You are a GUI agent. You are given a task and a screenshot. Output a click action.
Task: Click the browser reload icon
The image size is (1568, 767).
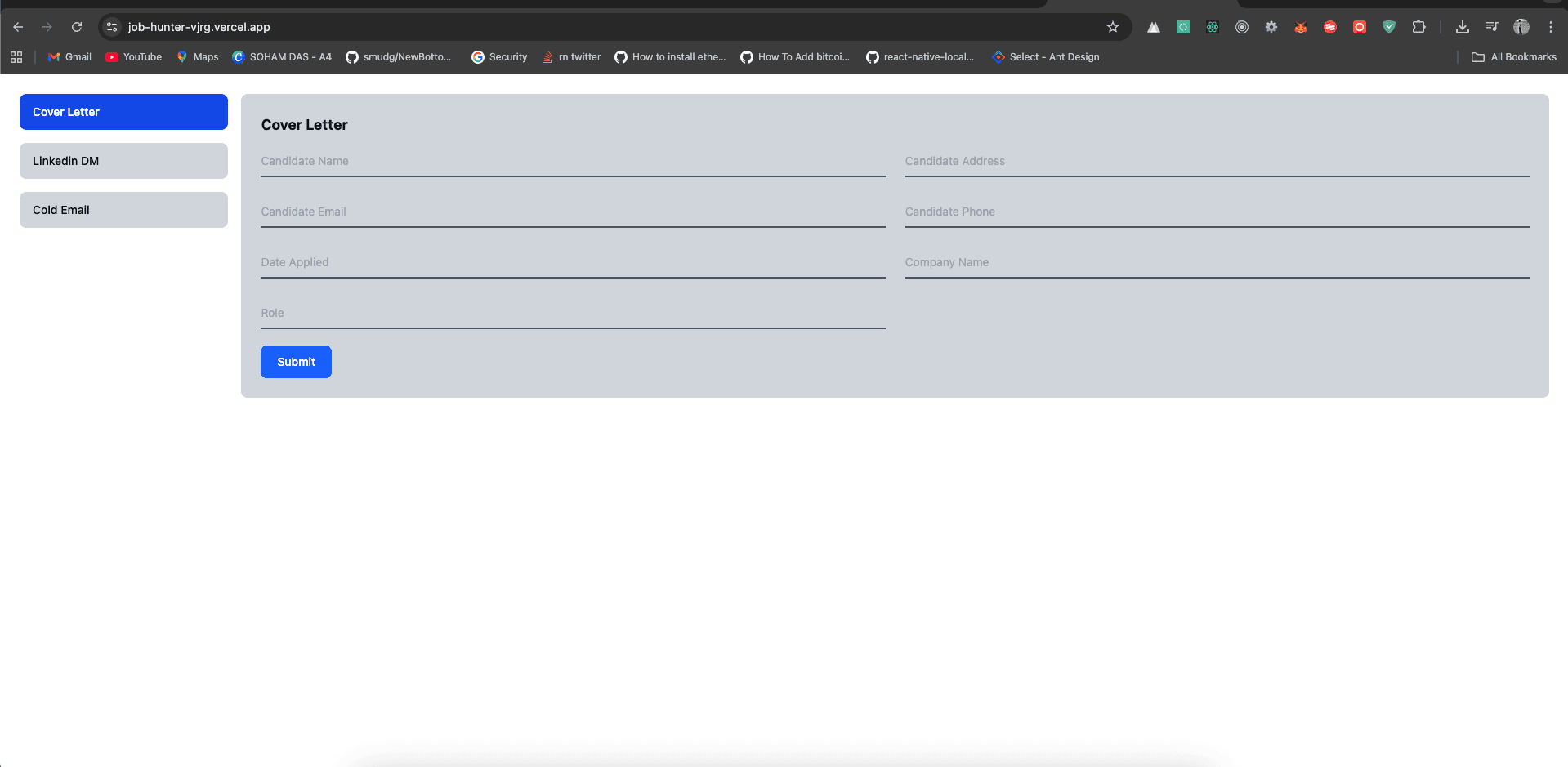click(77, 27)
